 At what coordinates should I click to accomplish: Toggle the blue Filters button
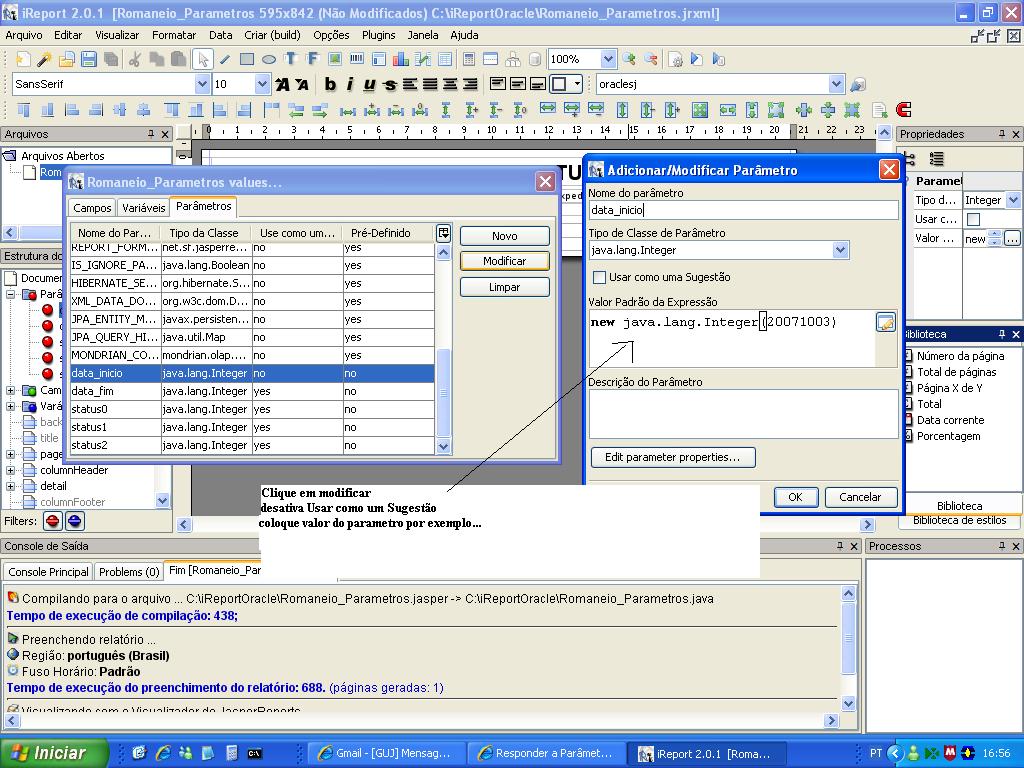[74, 521]
